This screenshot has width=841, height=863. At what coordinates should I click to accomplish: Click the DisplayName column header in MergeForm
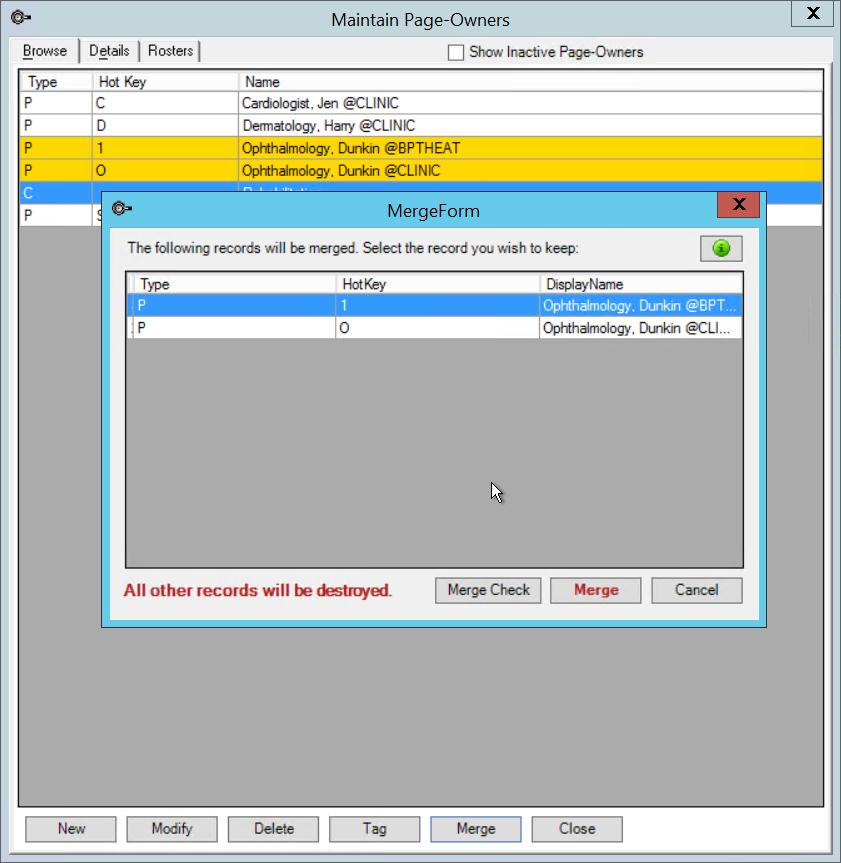[x=641, y=284]
